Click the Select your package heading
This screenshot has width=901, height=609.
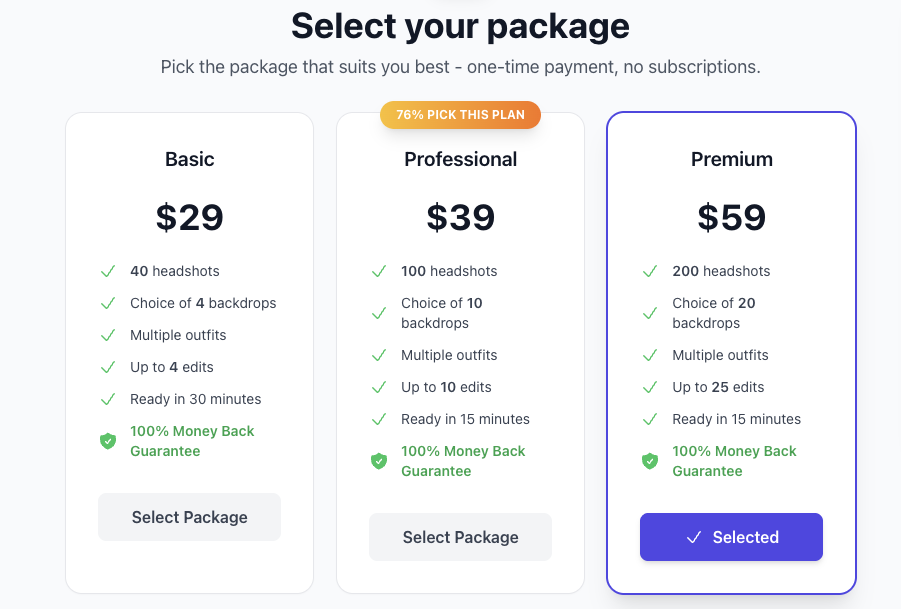[460, 26]
